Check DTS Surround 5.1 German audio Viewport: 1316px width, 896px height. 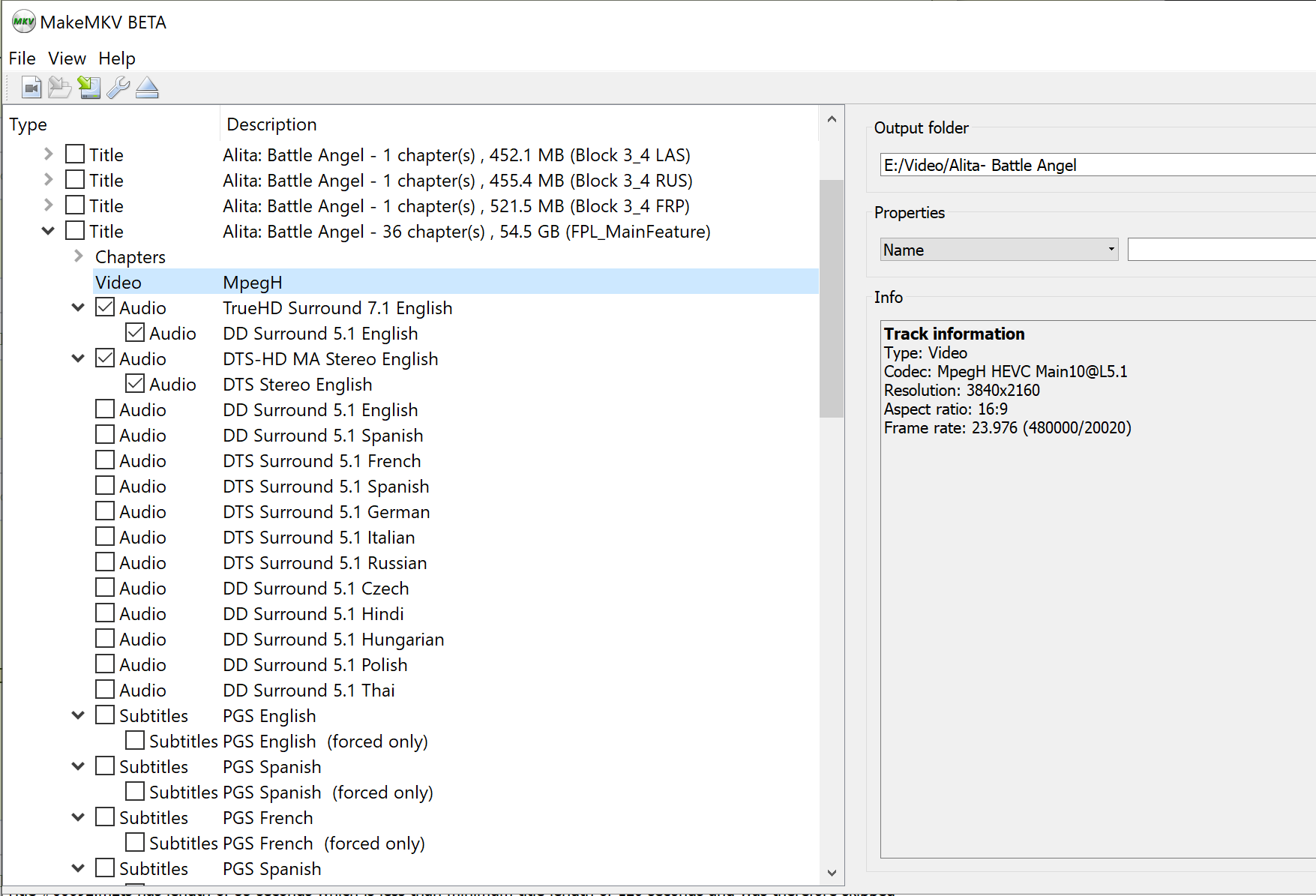tap(105, 511)
